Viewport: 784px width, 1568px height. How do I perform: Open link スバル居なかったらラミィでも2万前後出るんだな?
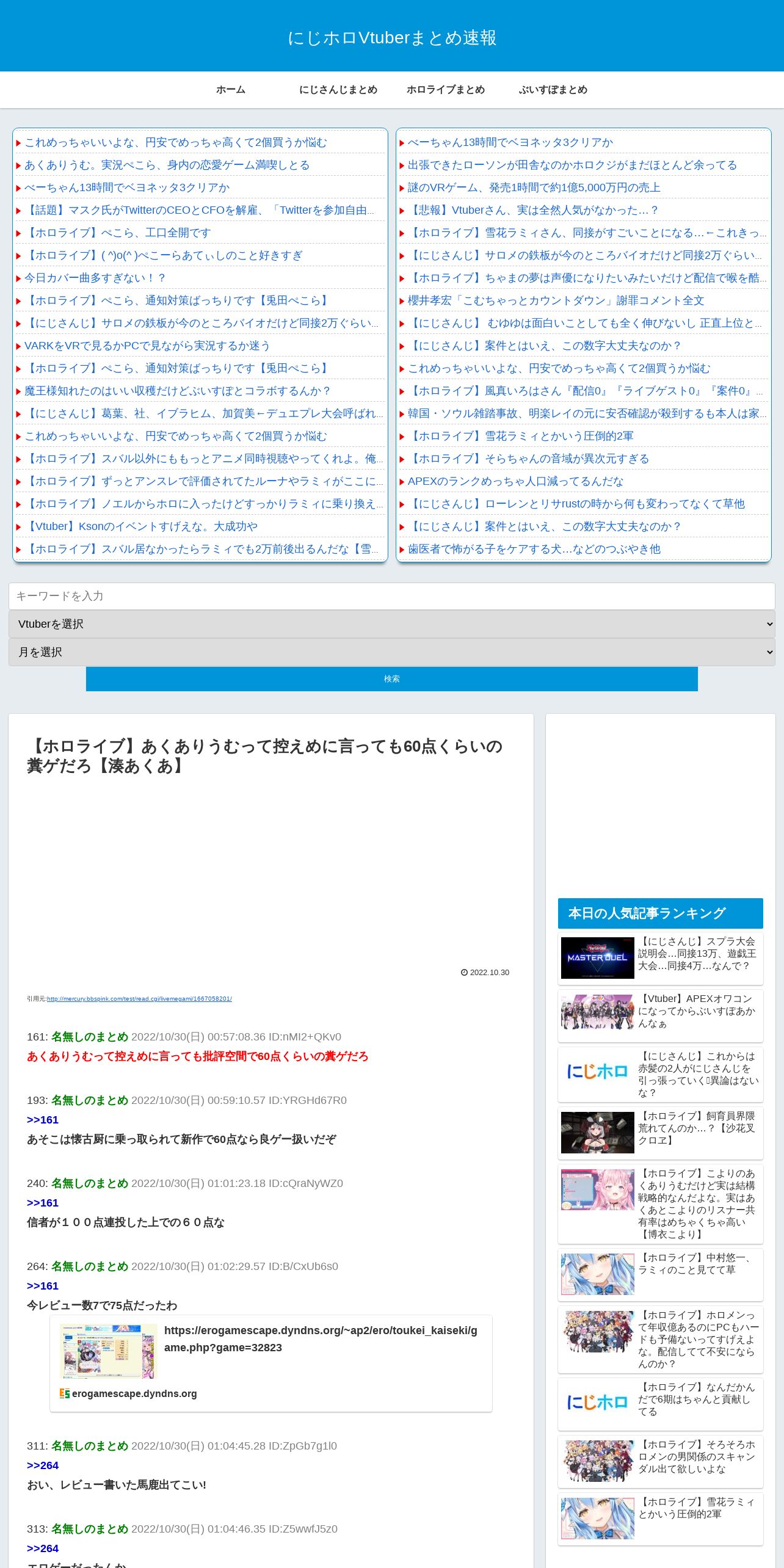click(201, 549)
